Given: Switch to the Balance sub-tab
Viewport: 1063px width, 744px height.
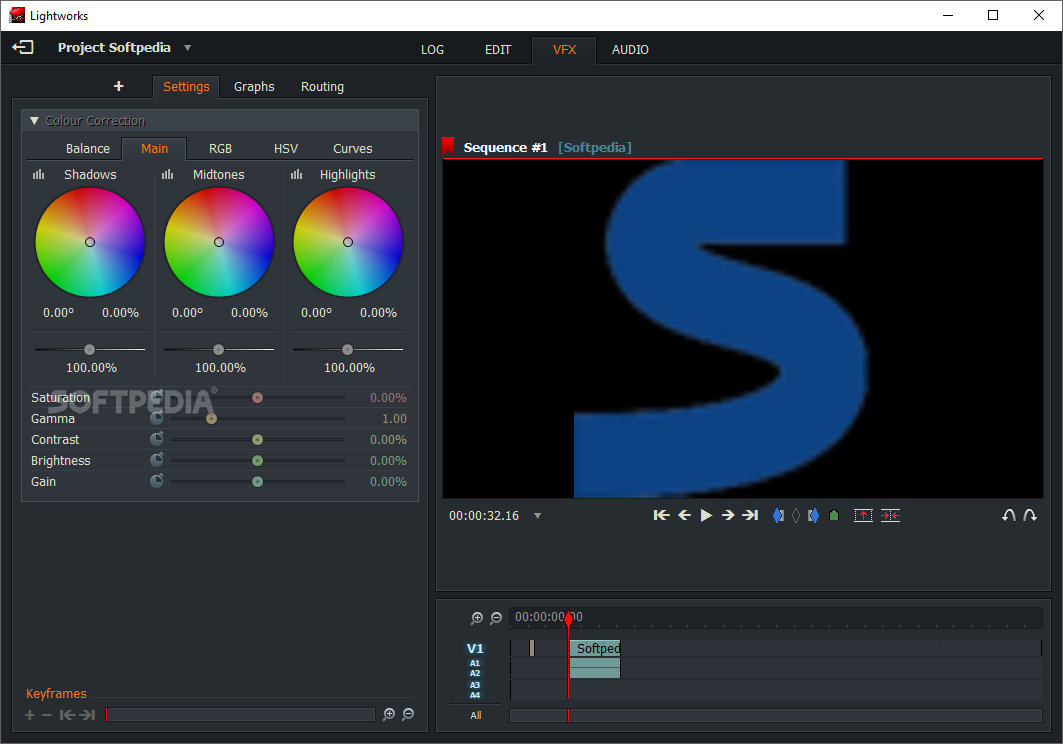Looking at the screenshot, I should pos(87,149).
